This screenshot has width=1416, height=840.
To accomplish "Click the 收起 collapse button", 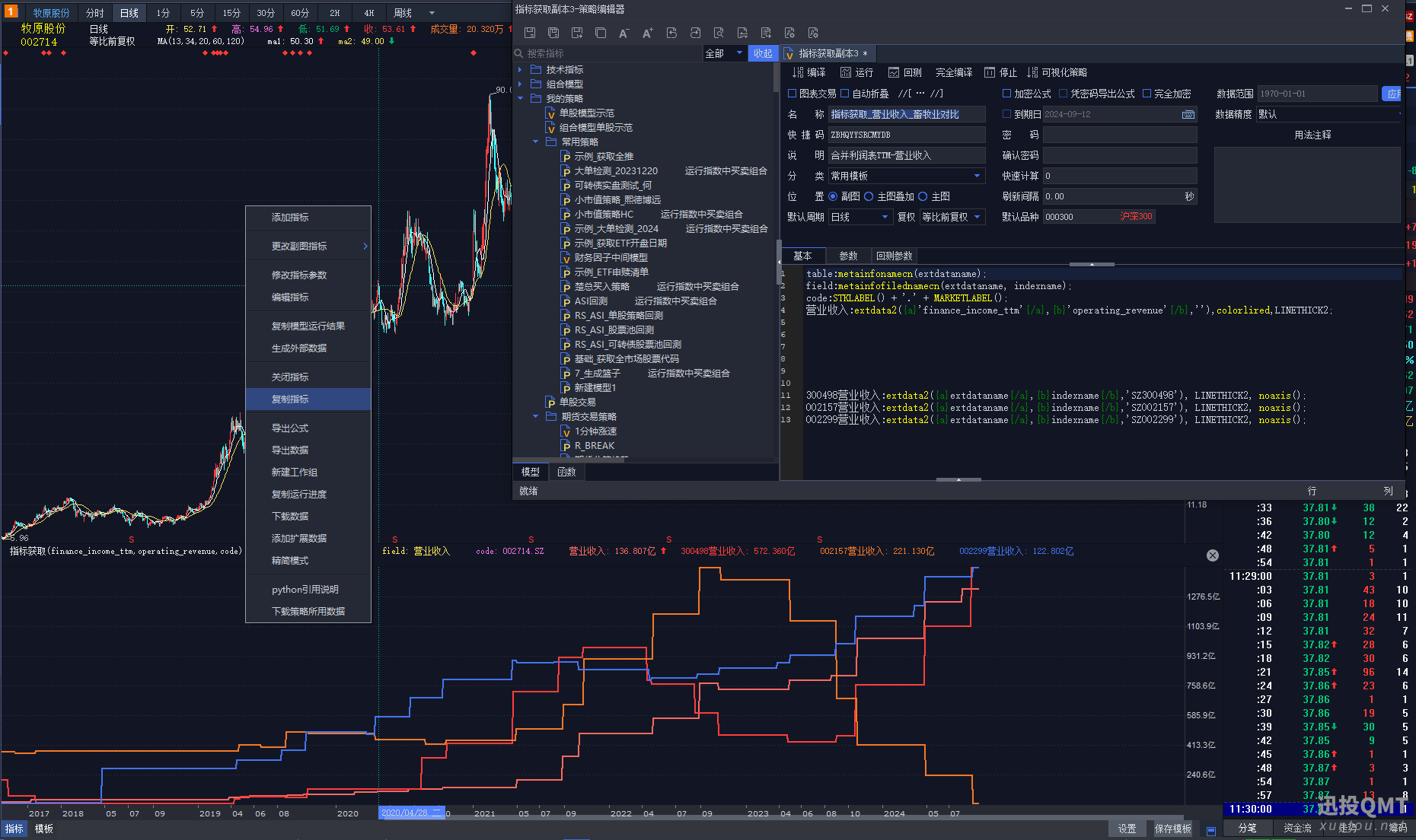I will click(763, 53).
